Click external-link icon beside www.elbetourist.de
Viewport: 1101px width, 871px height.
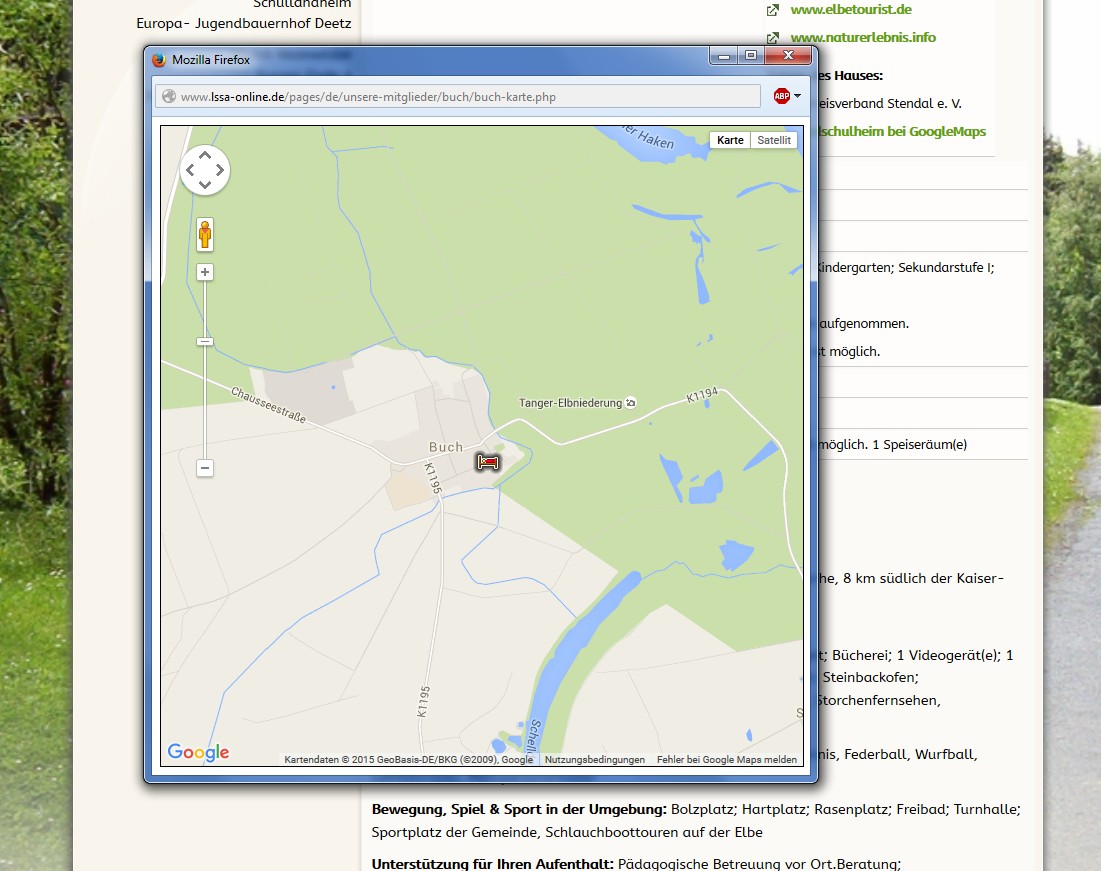pos(772,10)
